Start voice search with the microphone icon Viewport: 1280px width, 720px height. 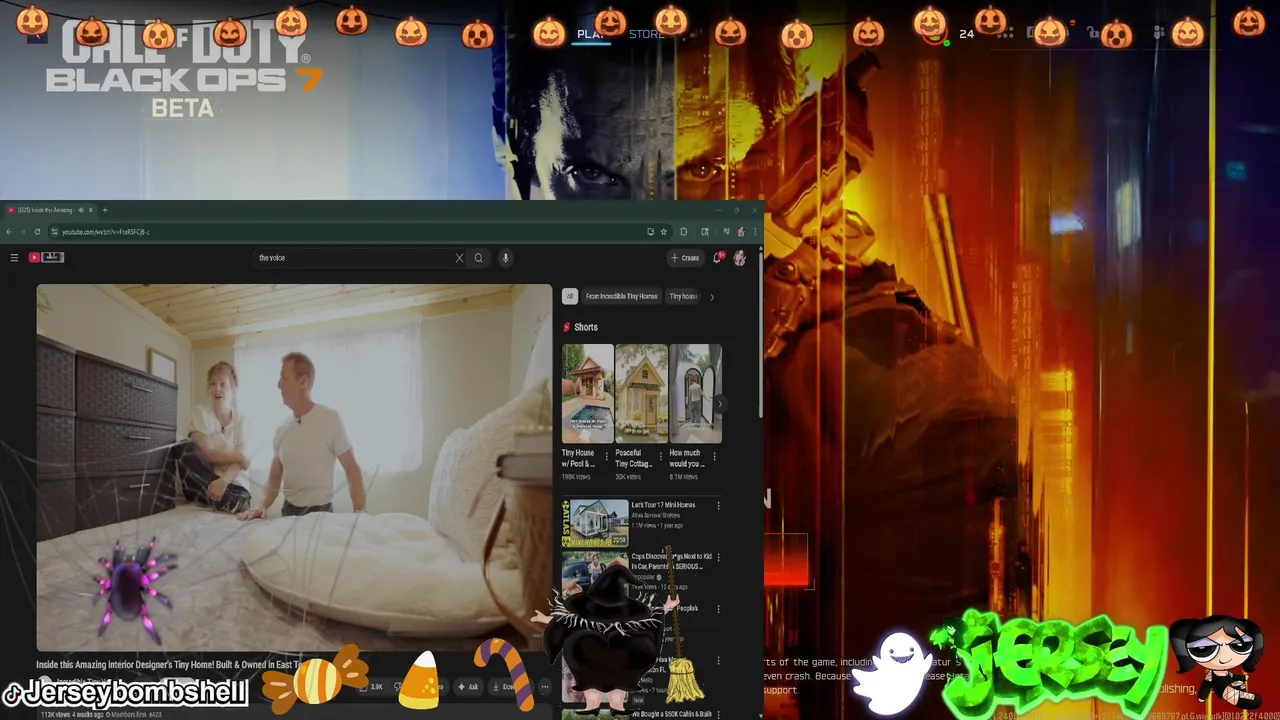click(505, 258)
